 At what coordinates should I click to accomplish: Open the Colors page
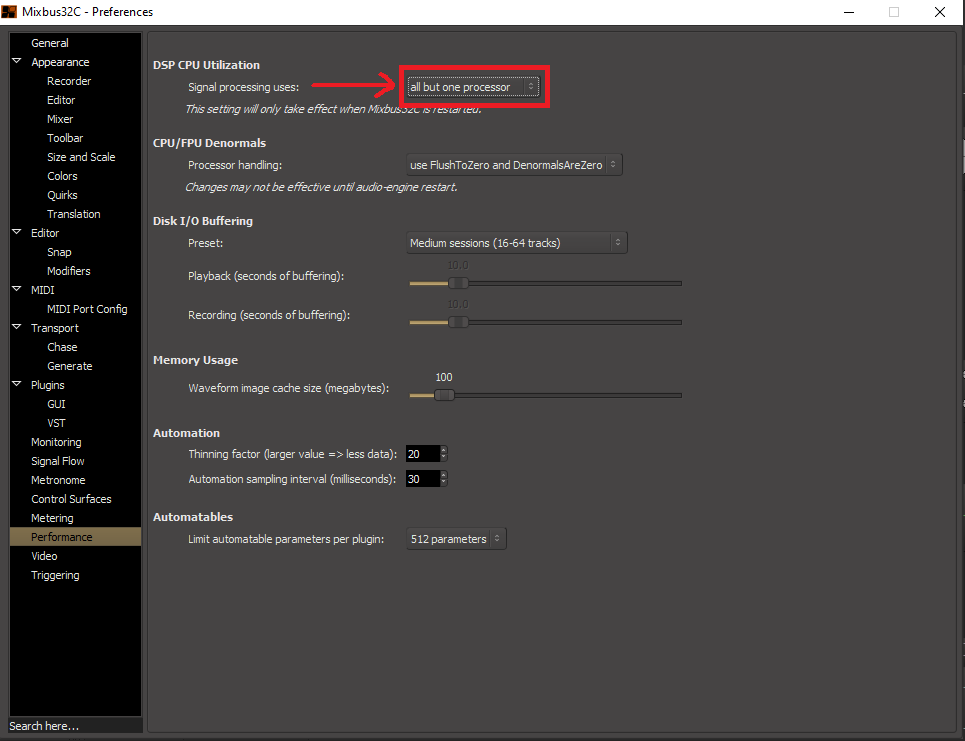62,176
